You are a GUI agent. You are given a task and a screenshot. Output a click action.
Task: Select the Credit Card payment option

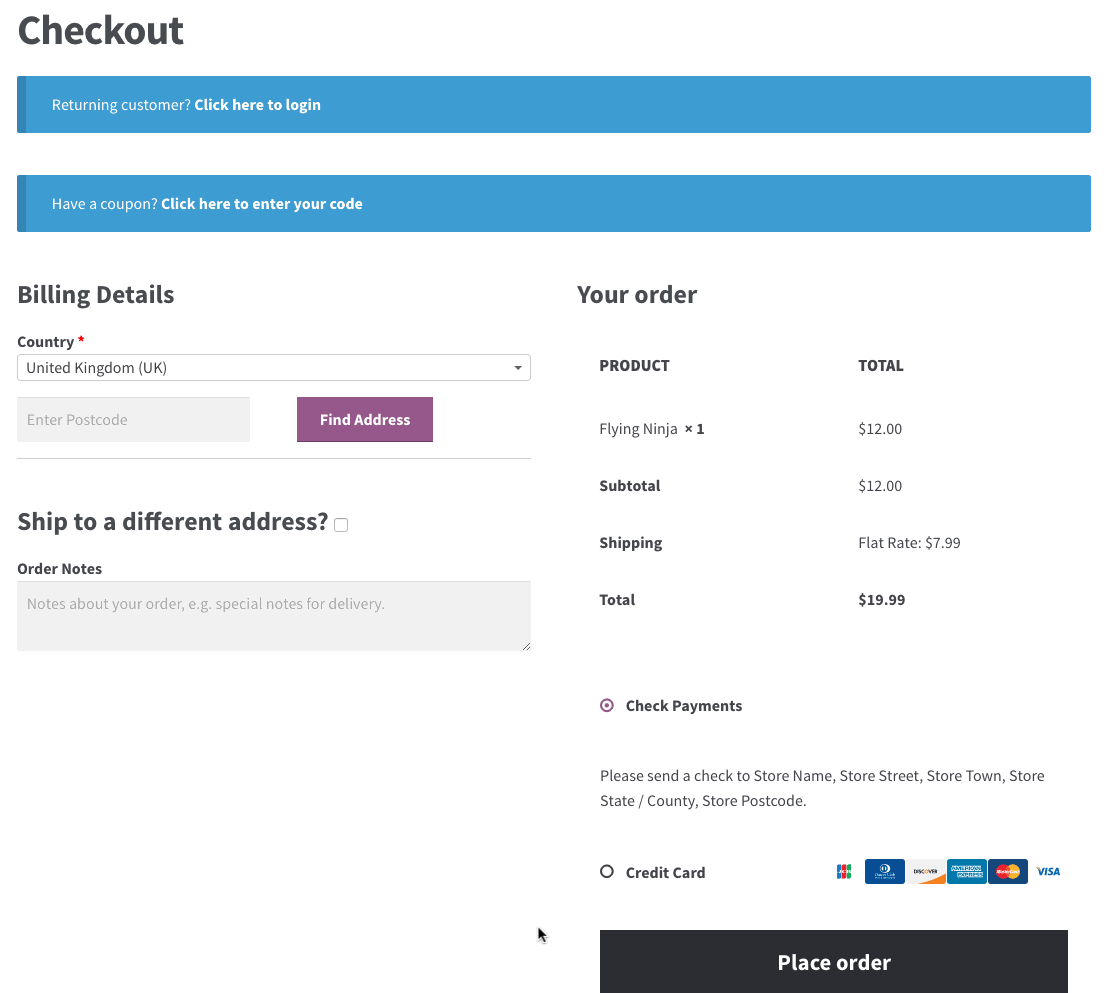click(606, 871)
